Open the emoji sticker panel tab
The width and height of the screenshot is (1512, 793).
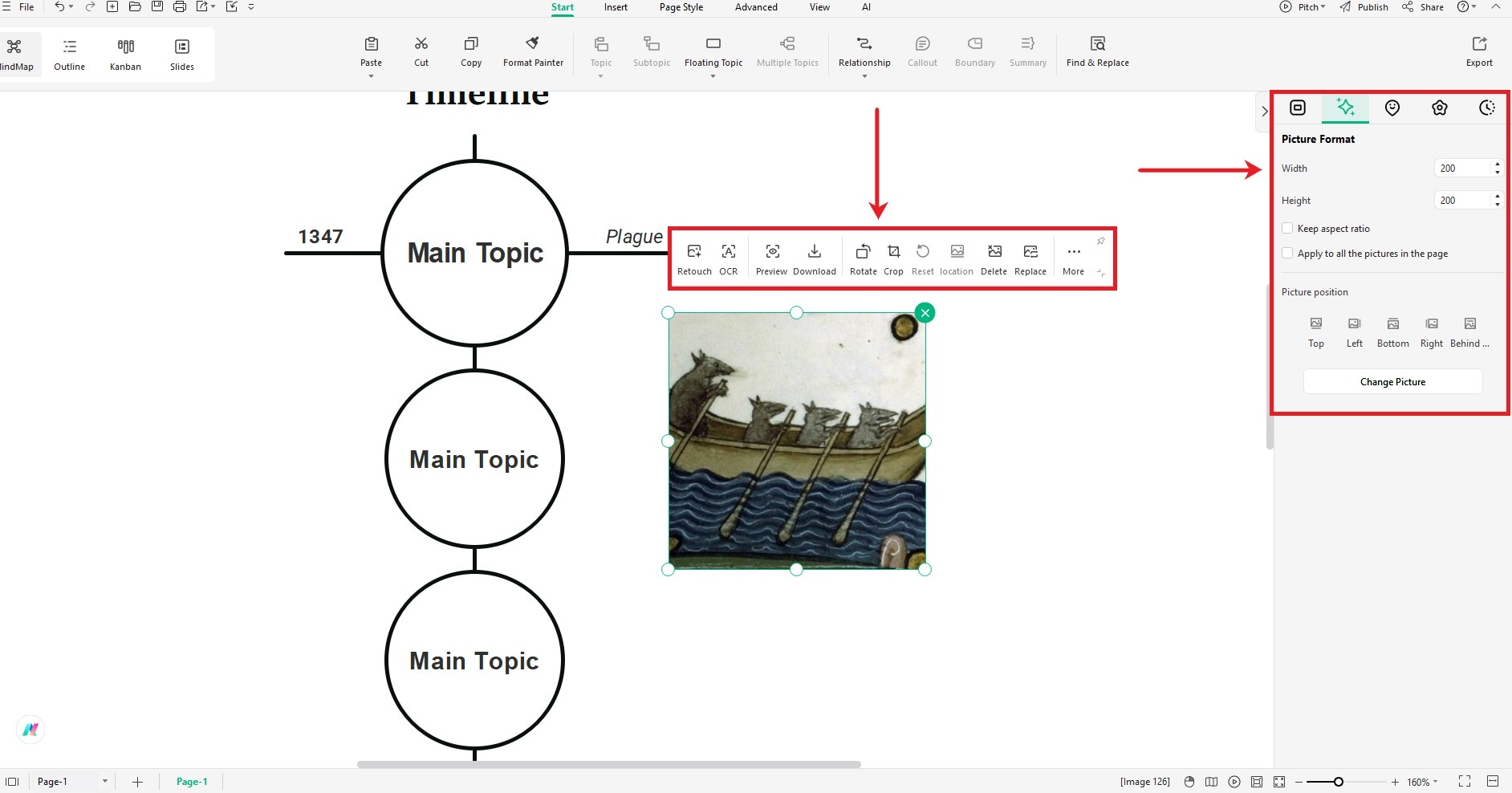[x=1392, y=108]
